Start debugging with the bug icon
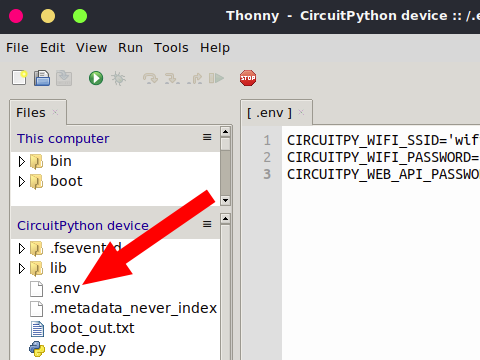Screen dimensions: 480x360 coord(118,78)
